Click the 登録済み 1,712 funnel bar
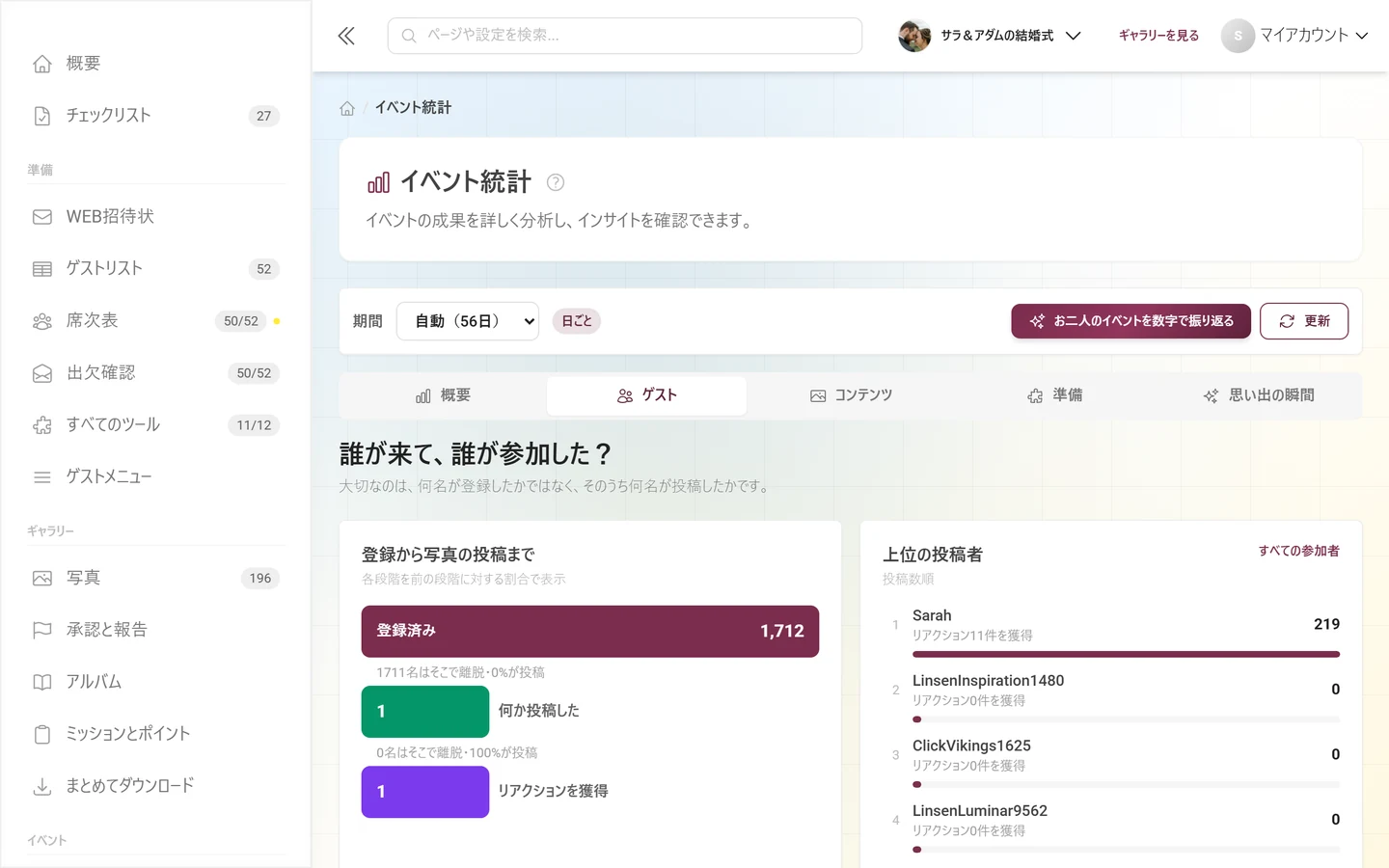This screenshot has width=1389, height=868. [590, 632]
